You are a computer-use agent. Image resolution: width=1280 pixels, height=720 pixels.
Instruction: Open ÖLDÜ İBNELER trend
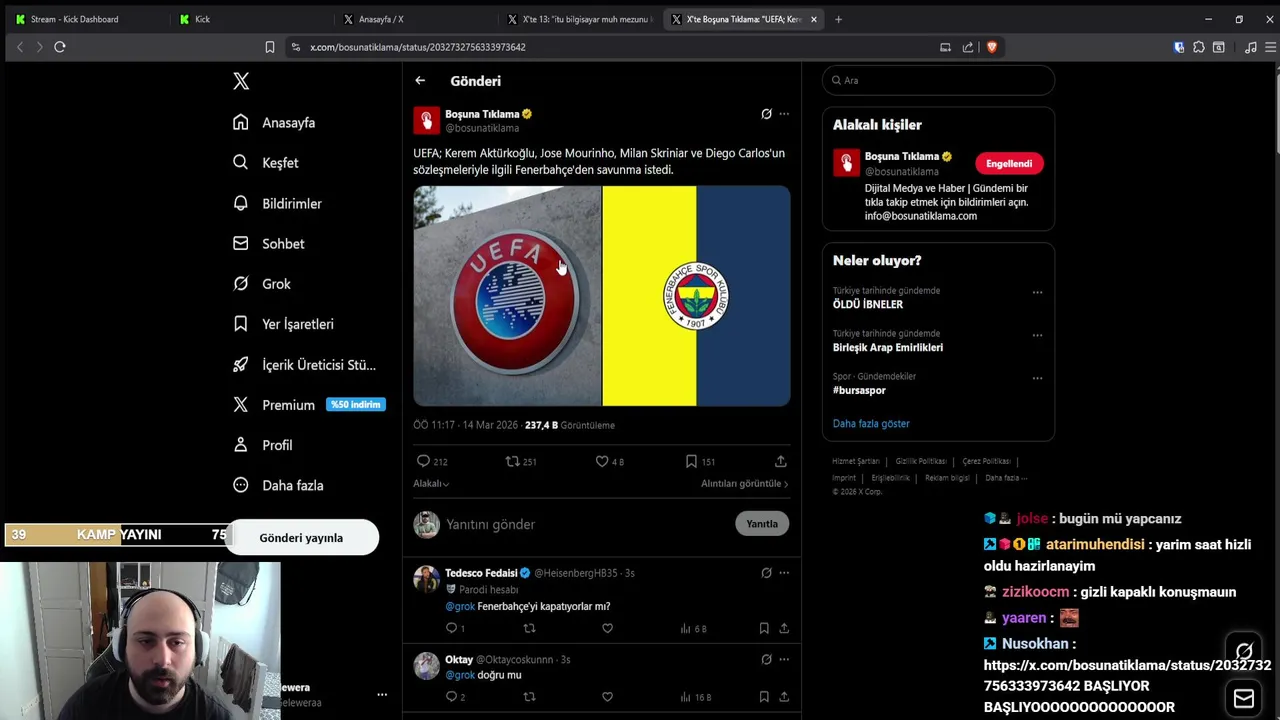coord(868,304)
